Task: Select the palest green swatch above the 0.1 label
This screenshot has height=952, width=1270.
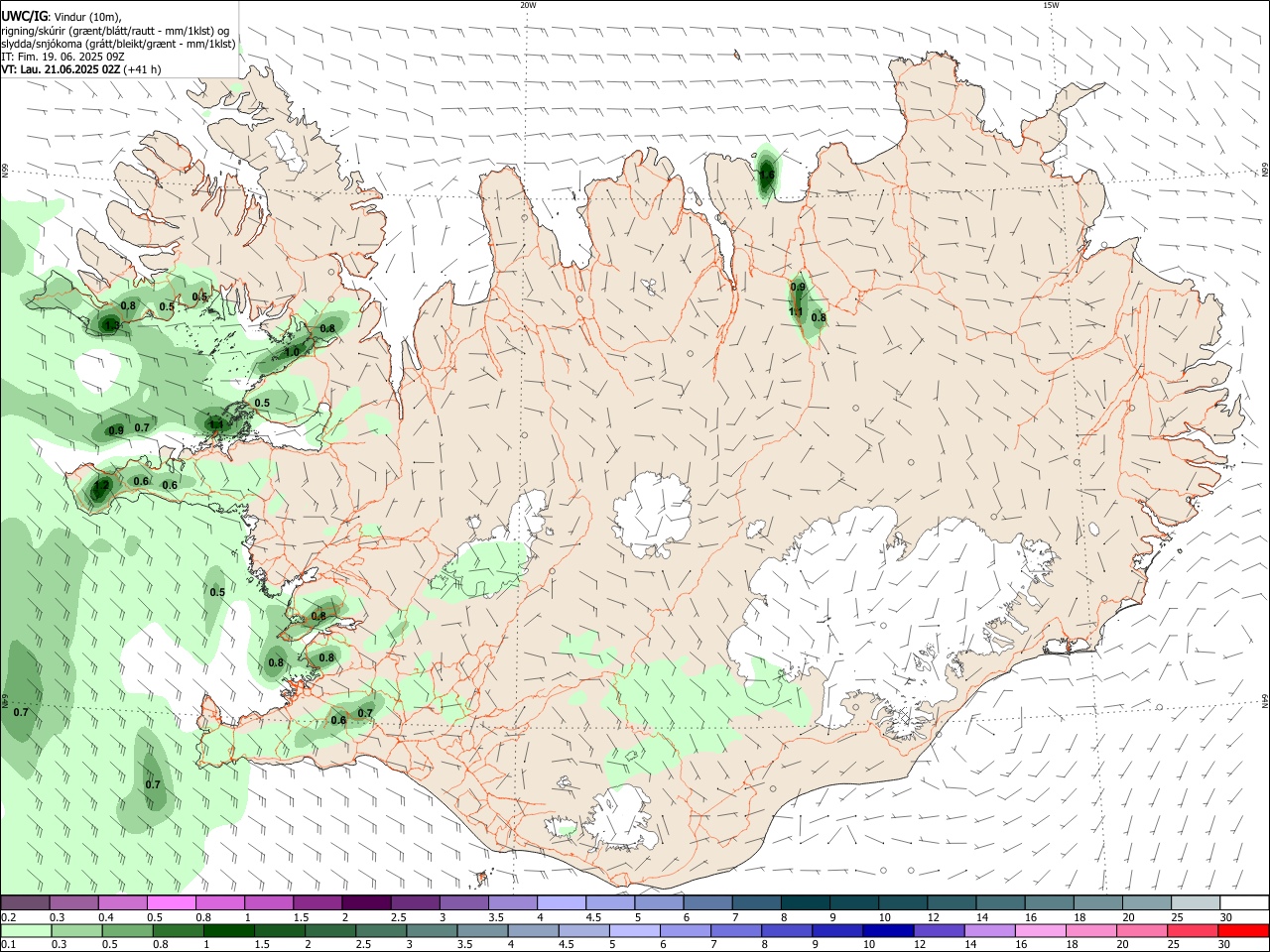Action: click(26, 931)
